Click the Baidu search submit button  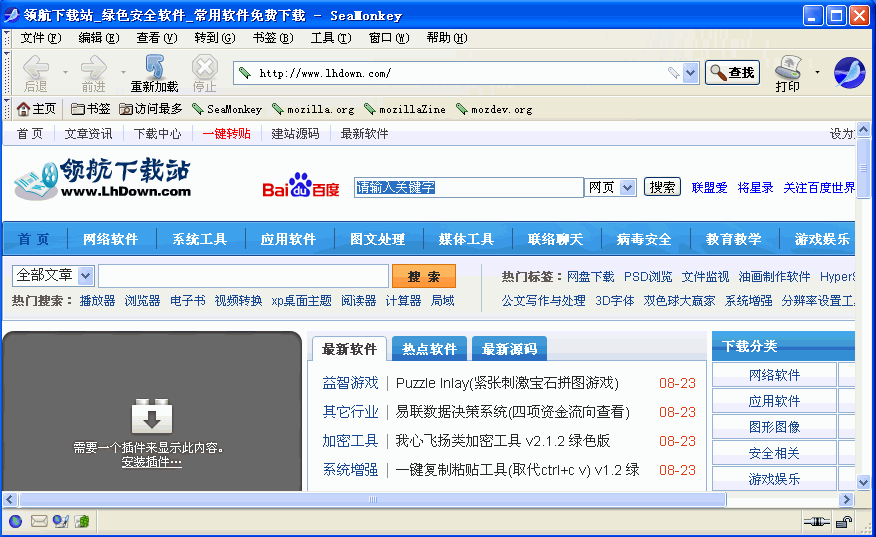(x=662, y=187)
